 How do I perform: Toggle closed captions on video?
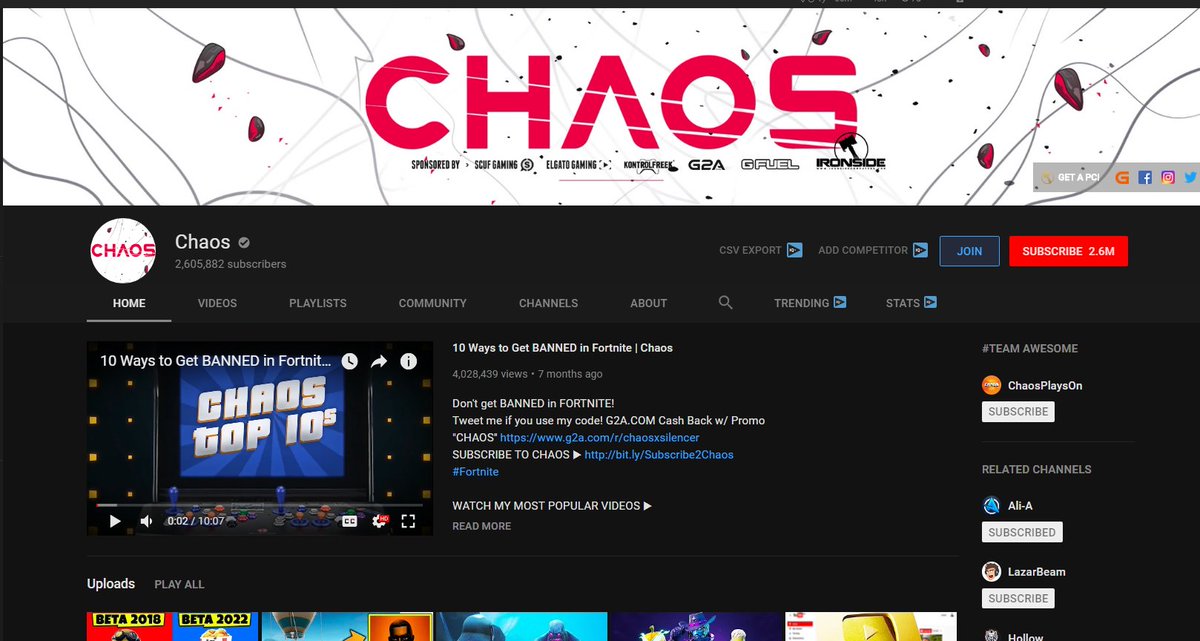(350, 521)
